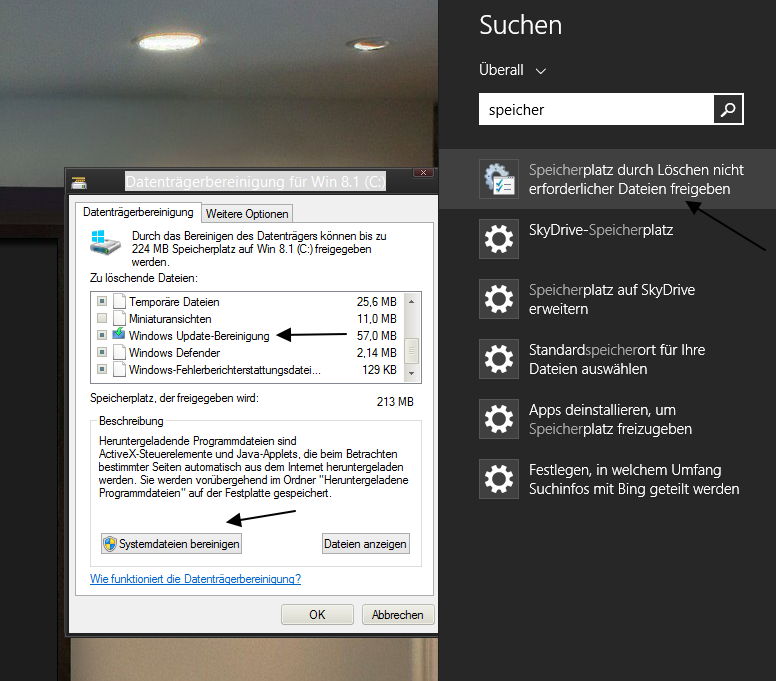Viewport: 776px width, 681px height.
Task: Select the Windows Defender row text
Action: coord(174,353)
